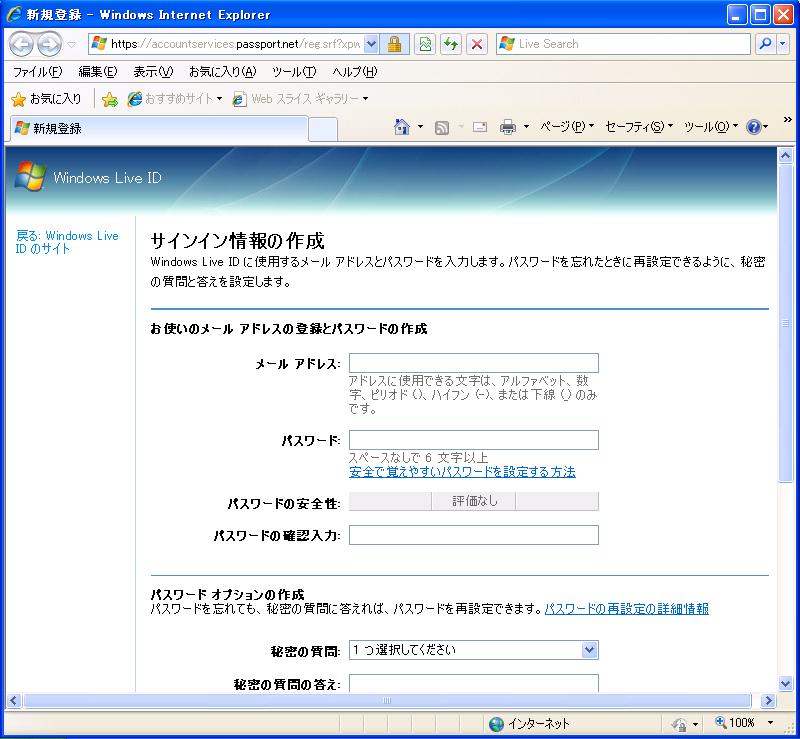This screenshot has height=739, width=800.
Task: Open the 編集(E) menu
Action: click(x=97, y=72)
